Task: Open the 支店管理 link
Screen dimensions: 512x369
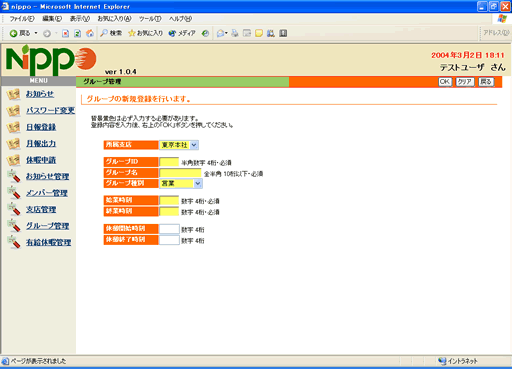Action: (41, 210)
